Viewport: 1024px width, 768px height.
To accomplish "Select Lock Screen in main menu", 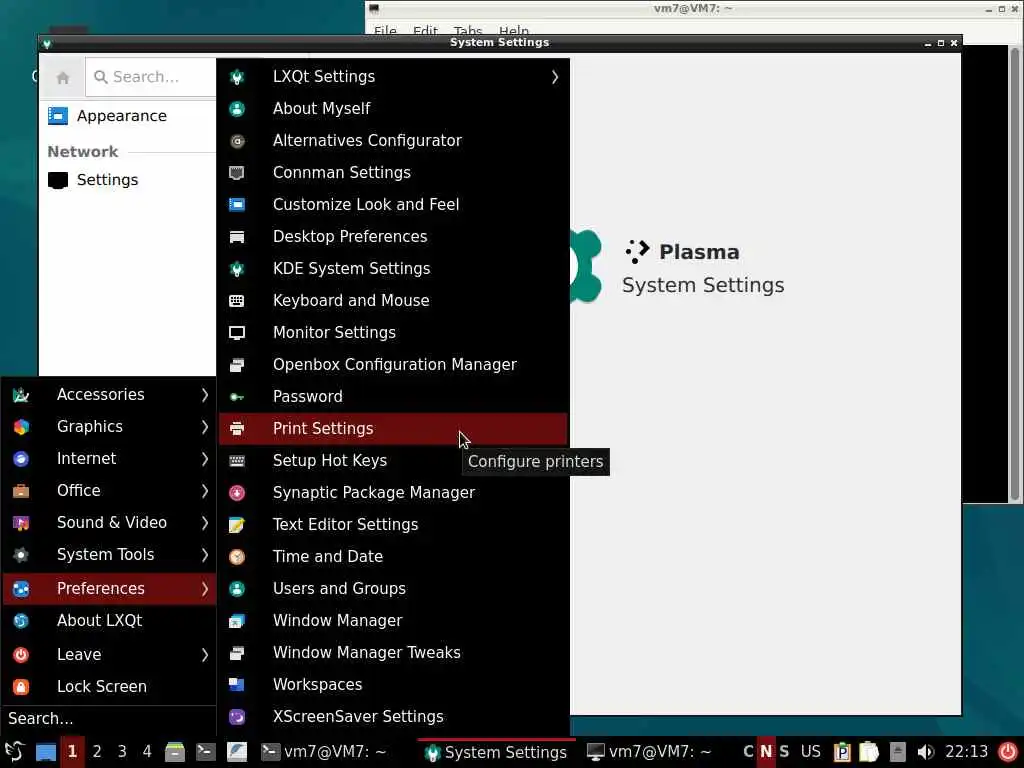I will pos(109,686).
